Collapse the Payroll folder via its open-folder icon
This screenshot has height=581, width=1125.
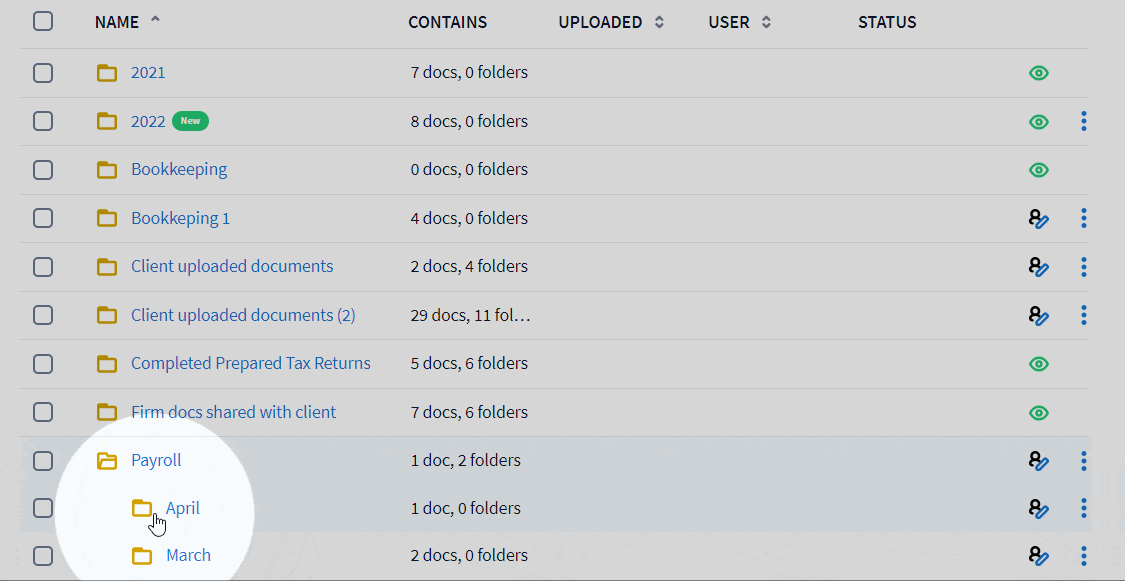107,461
